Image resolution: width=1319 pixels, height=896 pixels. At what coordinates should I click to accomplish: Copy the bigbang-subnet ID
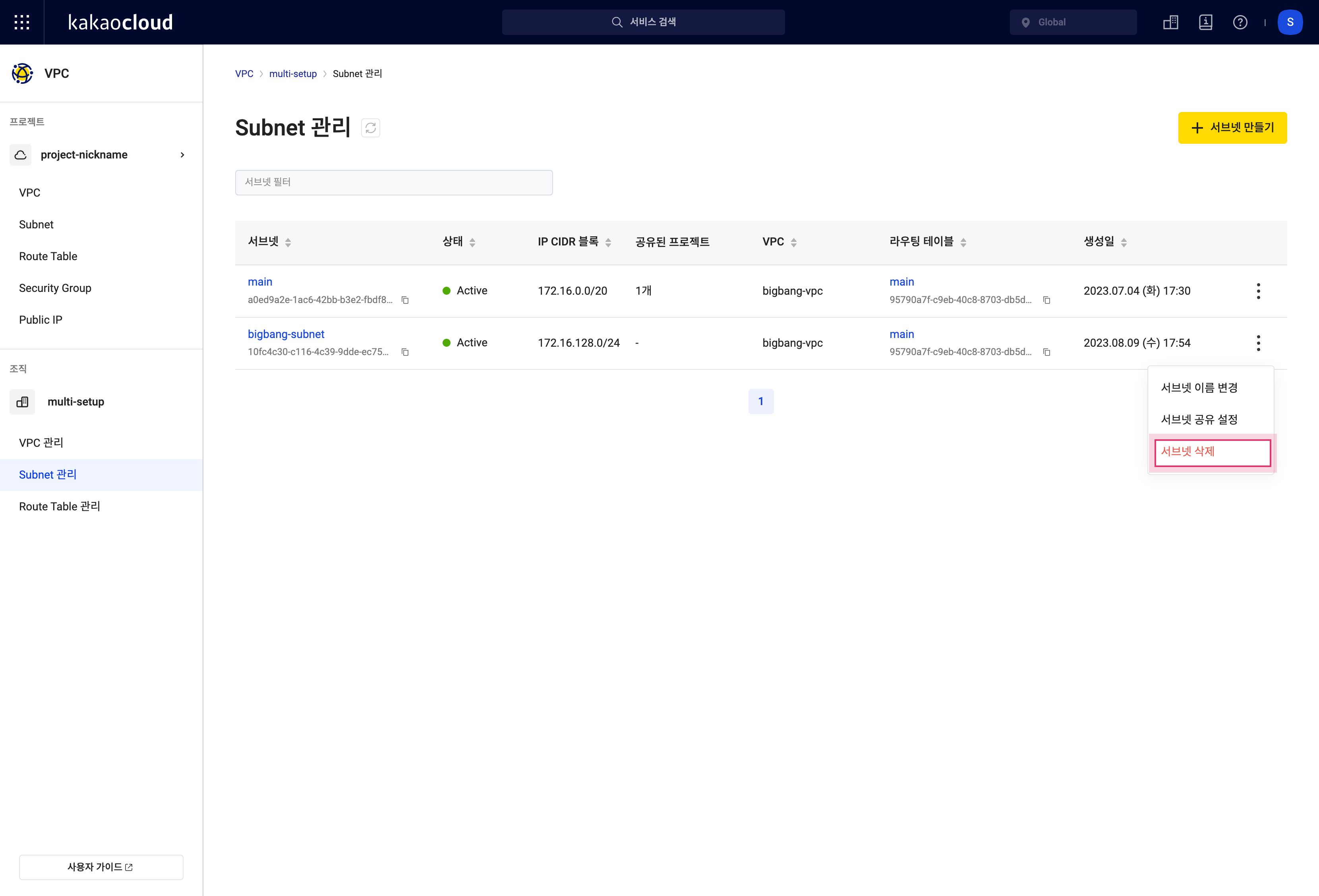405,352
